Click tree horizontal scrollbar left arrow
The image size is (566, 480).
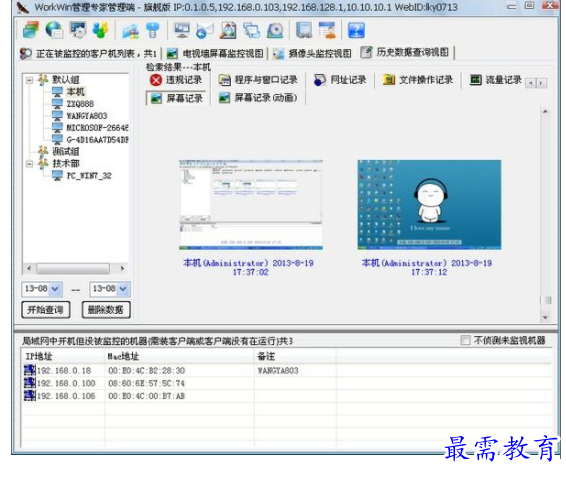pos(29,269)
